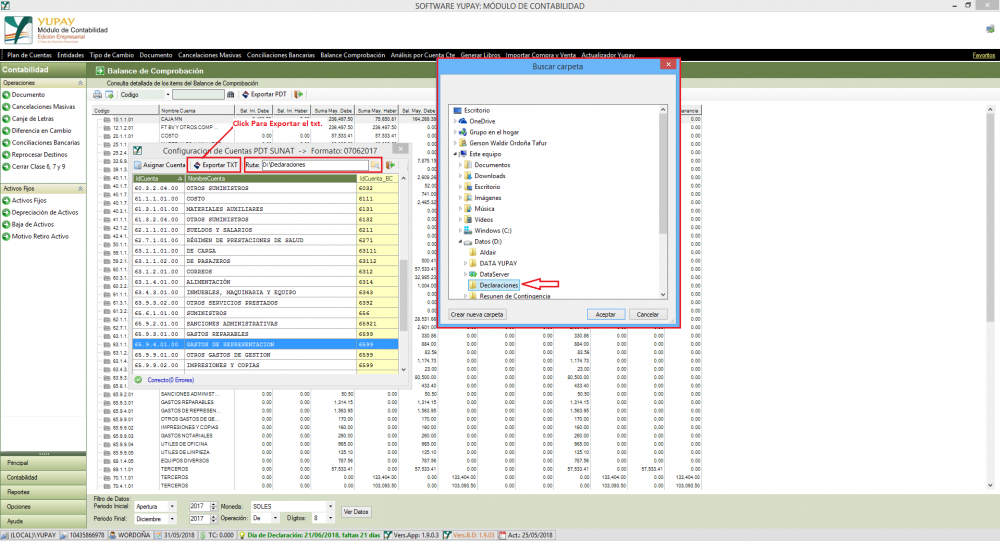Click the Windows (C:) drive icon
1000x541 pixels.
[x=468, y=230]
